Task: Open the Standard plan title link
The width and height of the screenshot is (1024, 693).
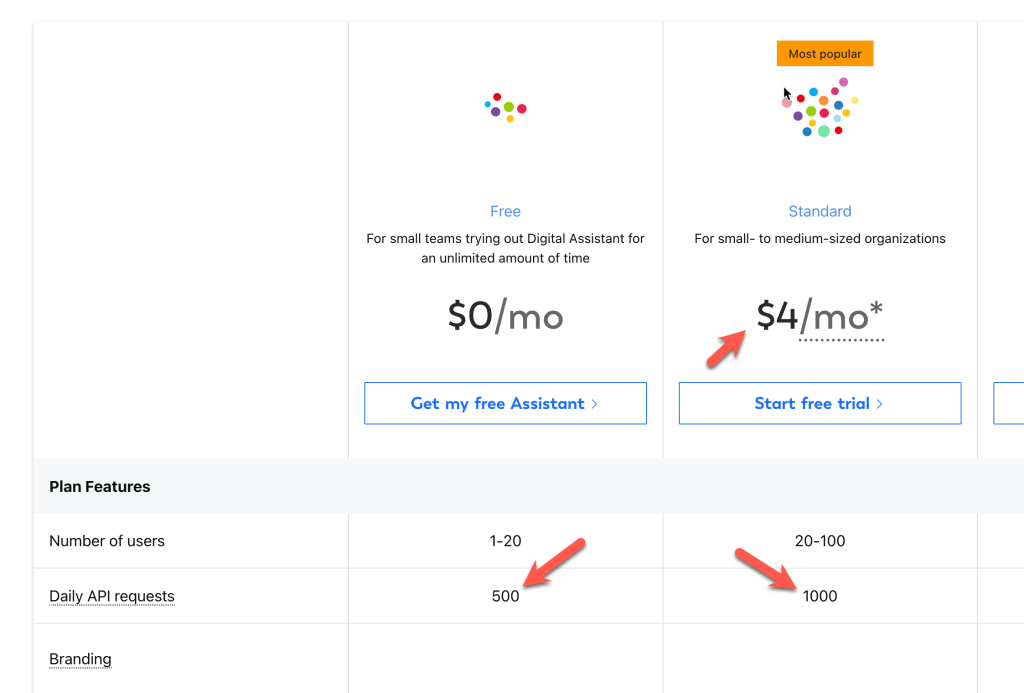Action: [820, 212]
